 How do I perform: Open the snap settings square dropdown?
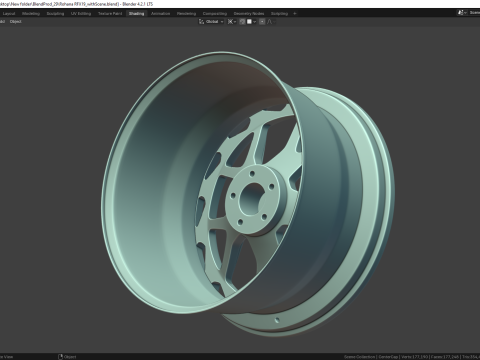[x=251, y=22]
